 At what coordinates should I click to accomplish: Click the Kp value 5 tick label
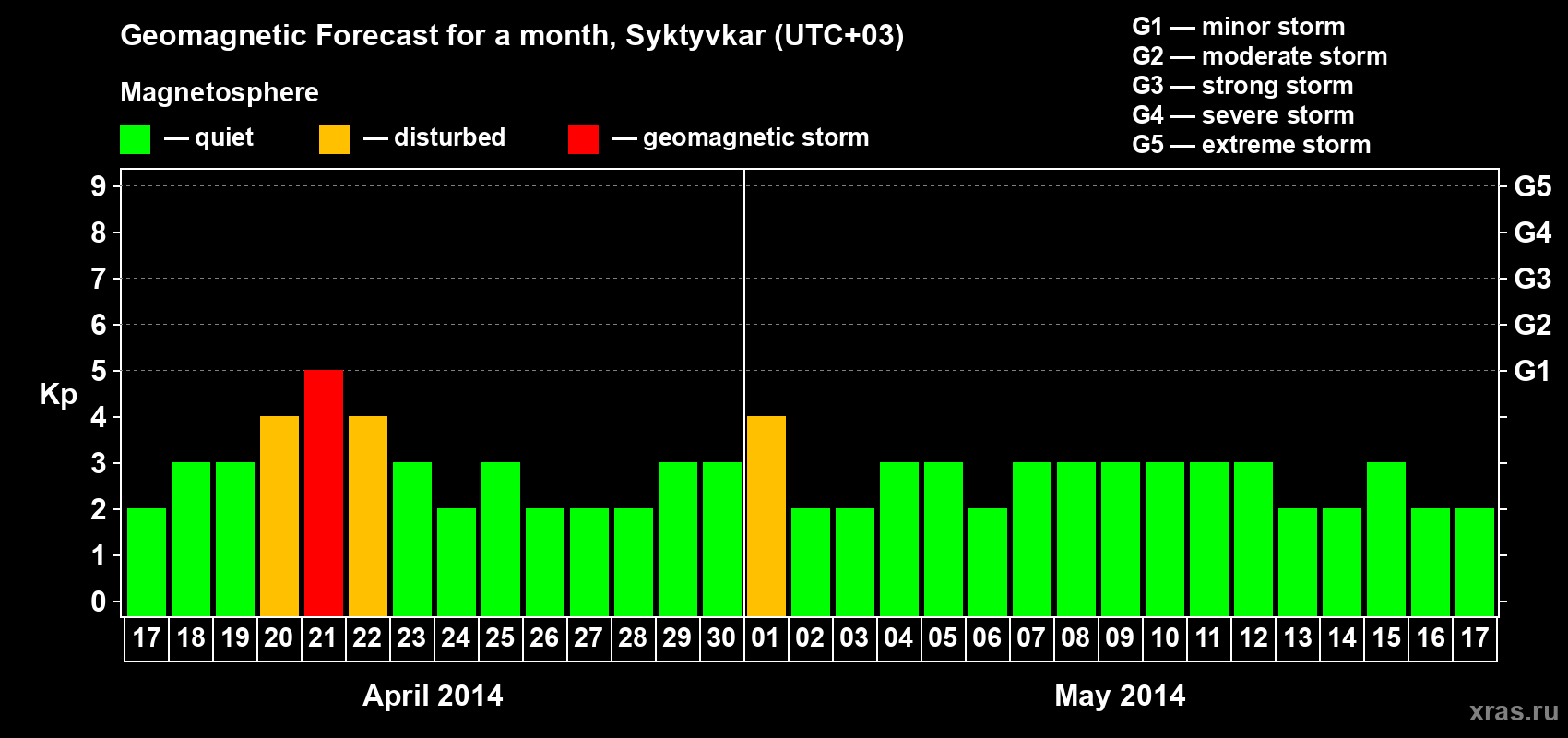tap(99, 371)
